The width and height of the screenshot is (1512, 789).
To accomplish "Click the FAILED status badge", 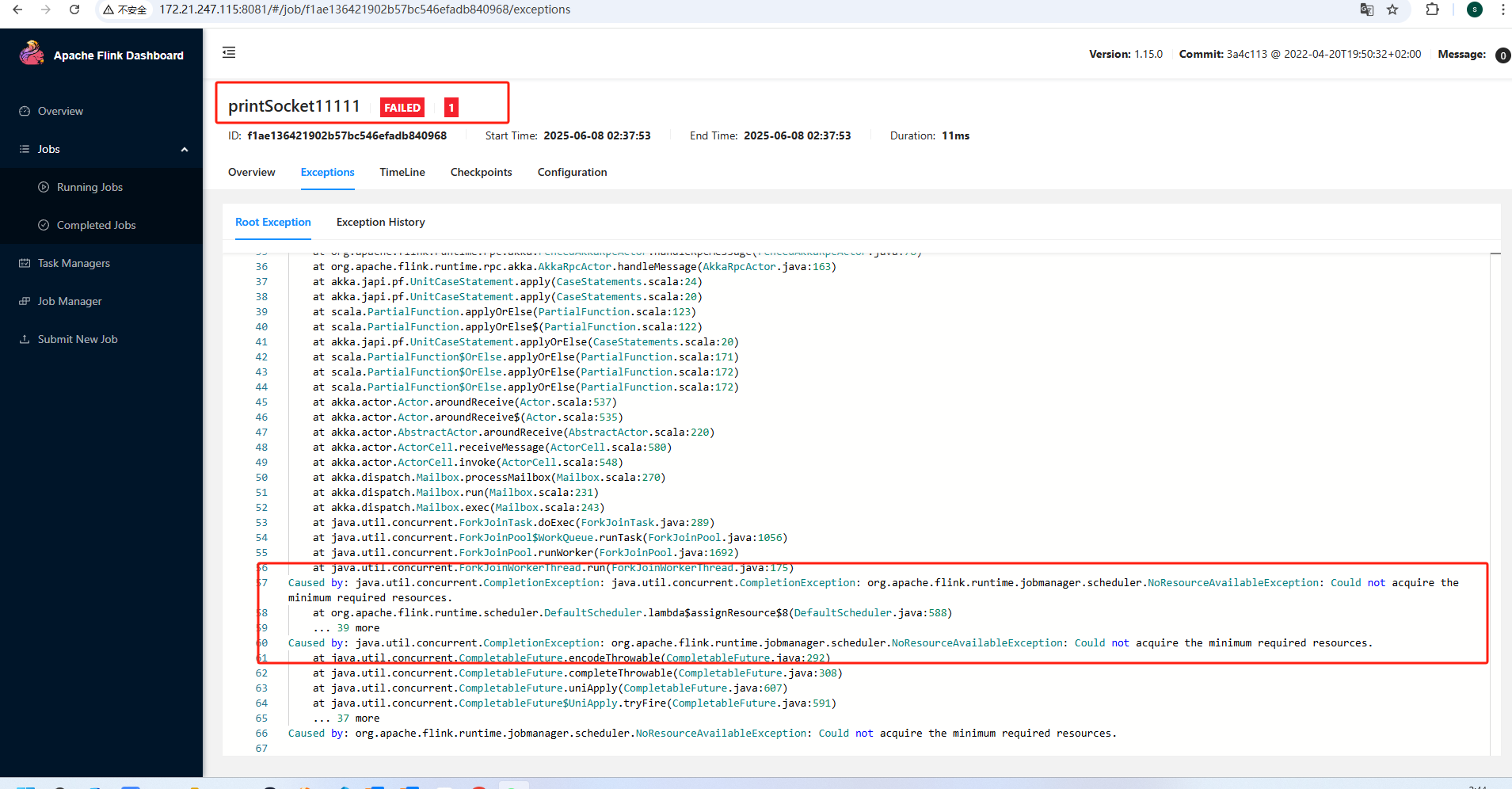I will click(x=402, y=107).
